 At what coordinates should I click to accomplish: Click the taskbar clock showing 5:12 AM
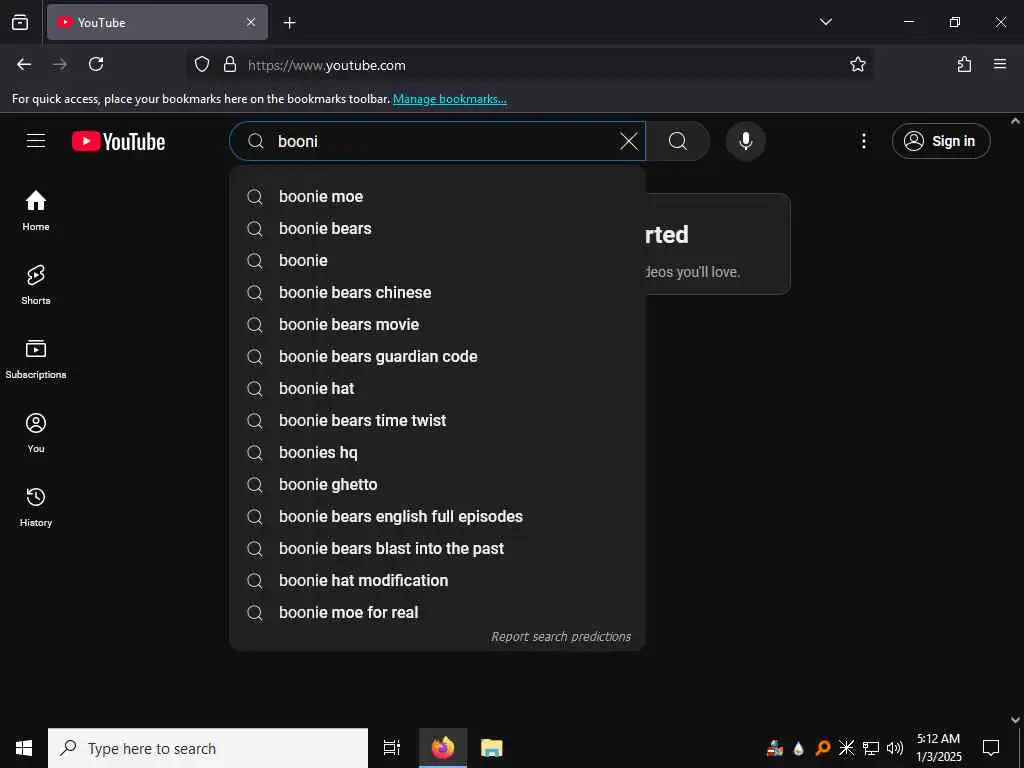pyautogui.click(x=938, y=748)
